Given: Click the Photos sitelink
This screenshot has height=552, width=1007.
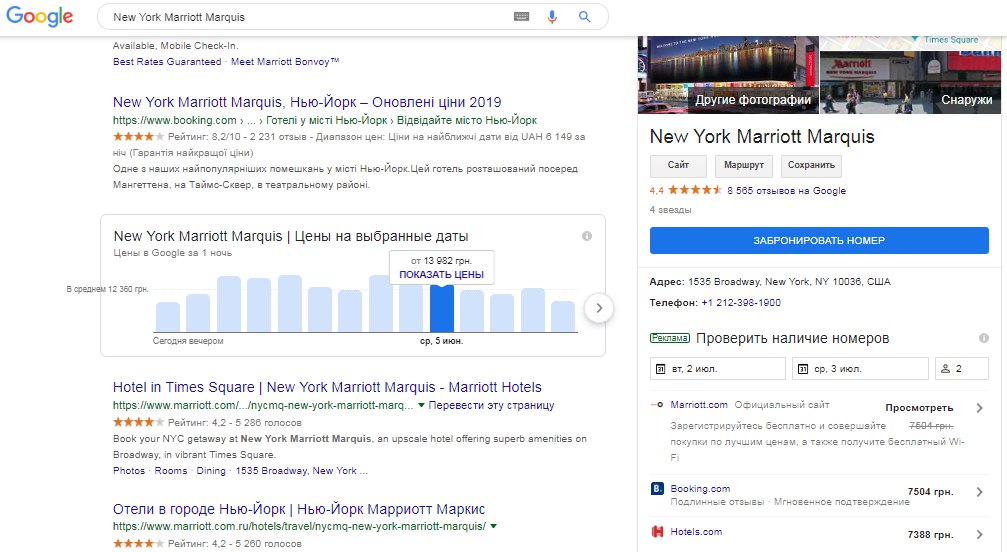Looking at the screenshot, I should [129, 470].
